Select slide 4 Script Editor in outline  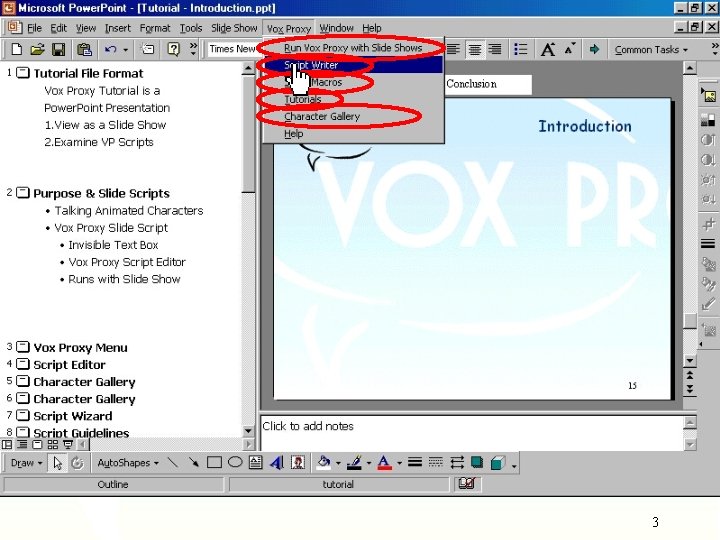(69, 365)
